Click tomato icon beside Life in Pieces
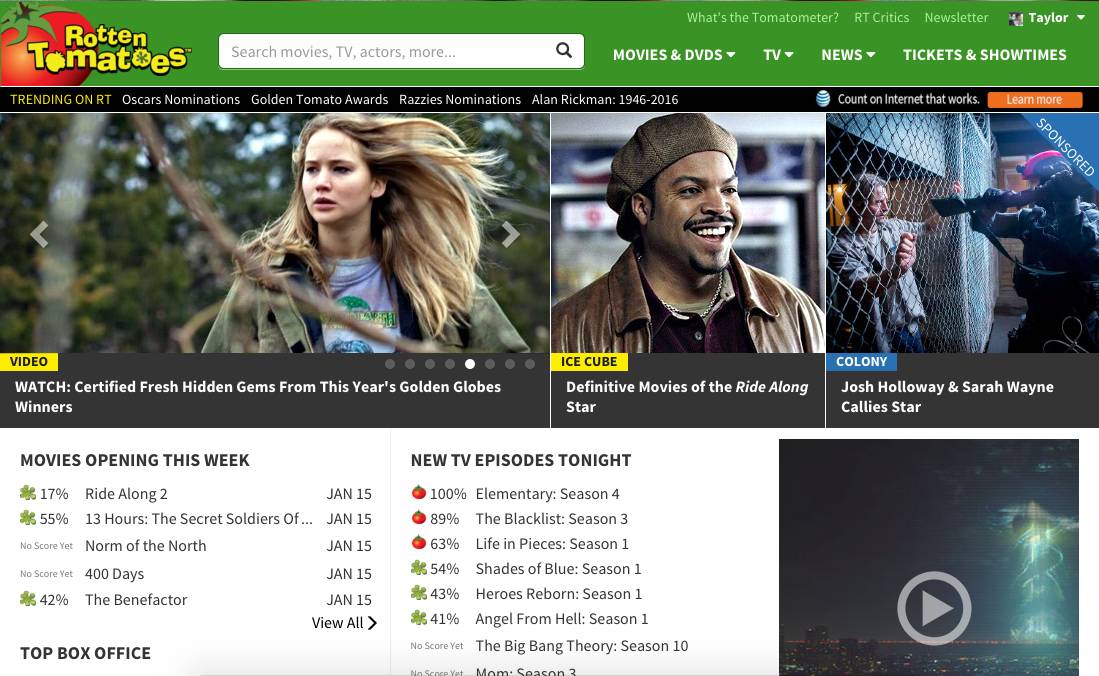 click(418, 542)
